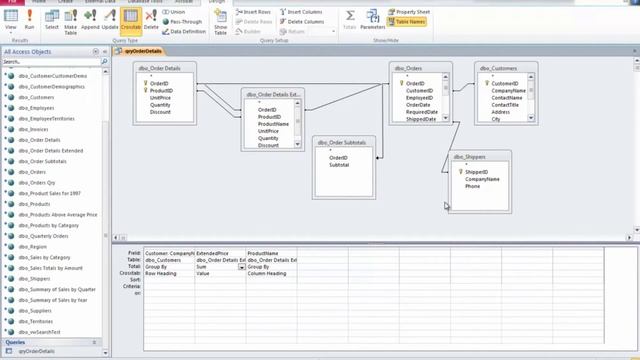This screenshot has width=640, height=360.
Task: Open dbo_Product Sales for 1997 item
Action: coord(49,193)
